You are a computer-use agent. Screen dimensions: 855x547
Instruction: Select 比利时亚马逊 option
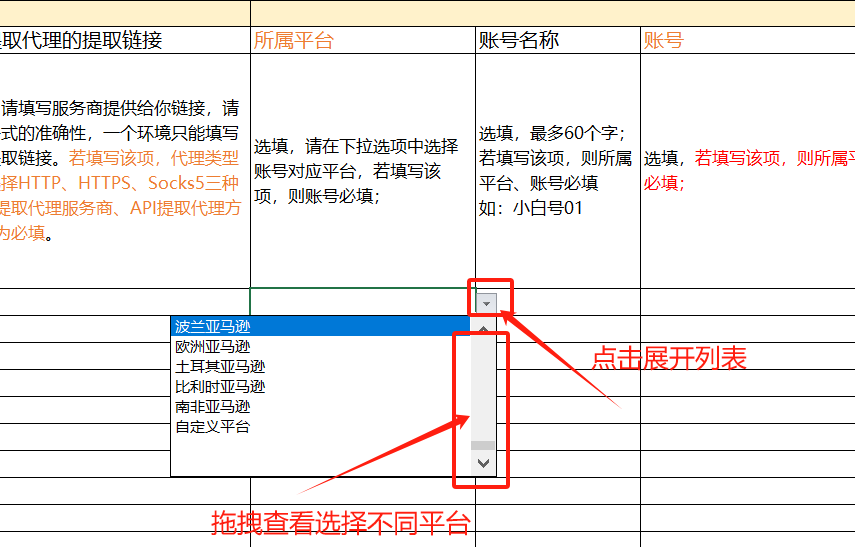click(x=320, y=387)
